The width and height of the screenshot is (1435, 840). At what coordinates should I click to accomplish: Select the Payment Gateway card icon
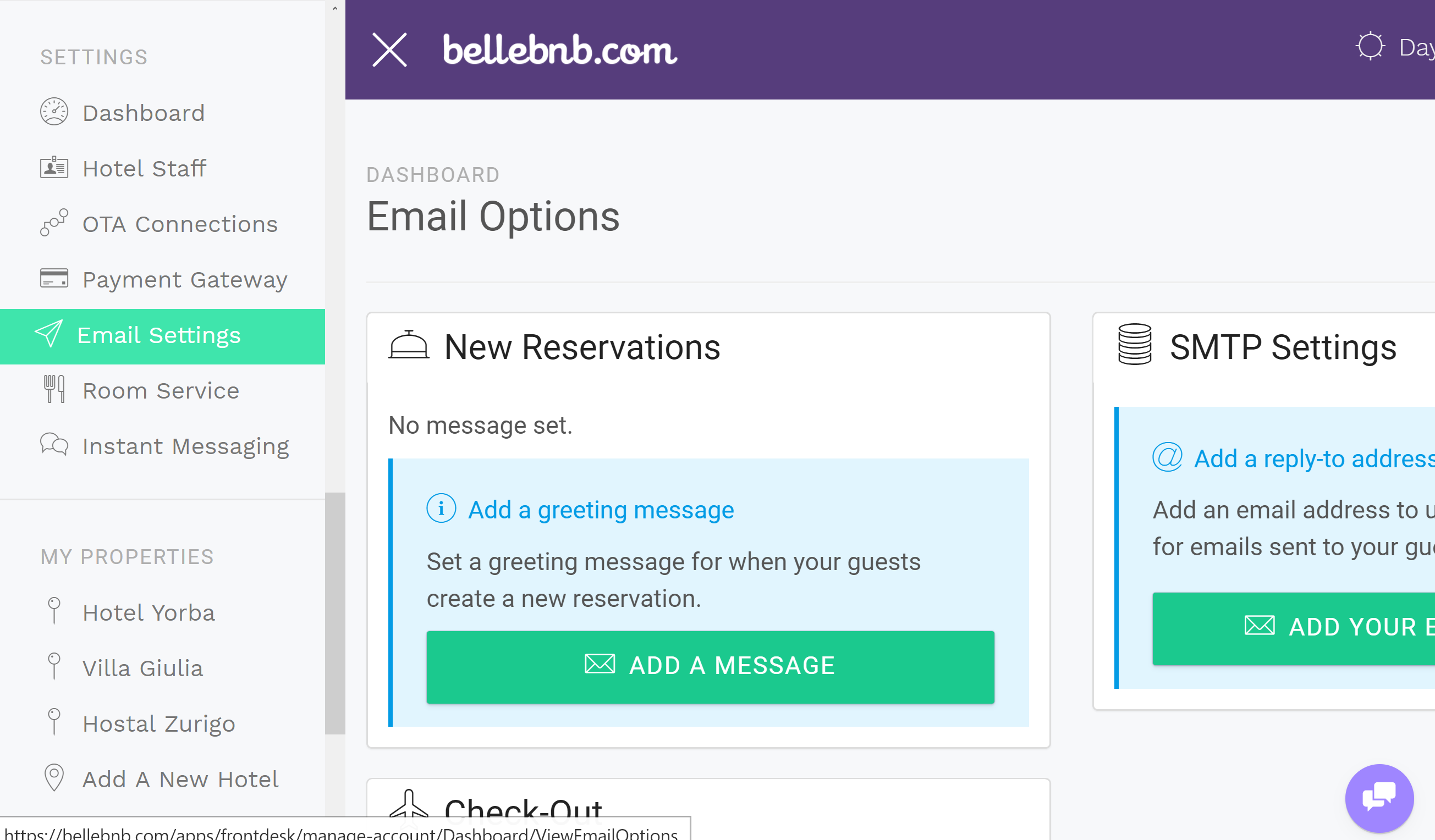[x=53, y=279]
